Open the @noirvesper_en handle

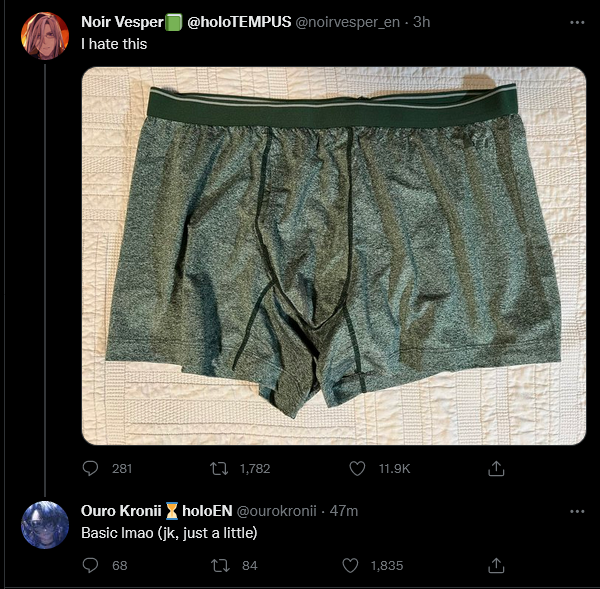click(347, 22)
